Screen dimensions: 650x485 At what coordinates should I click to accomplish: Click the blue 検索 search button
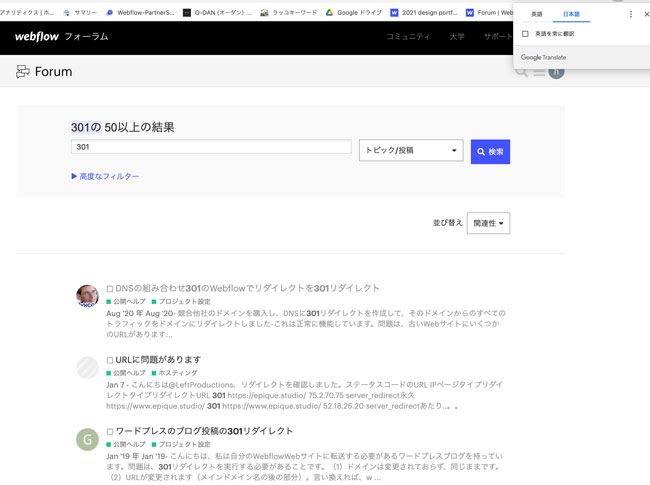pyautogui.click(x=490, y=152)
